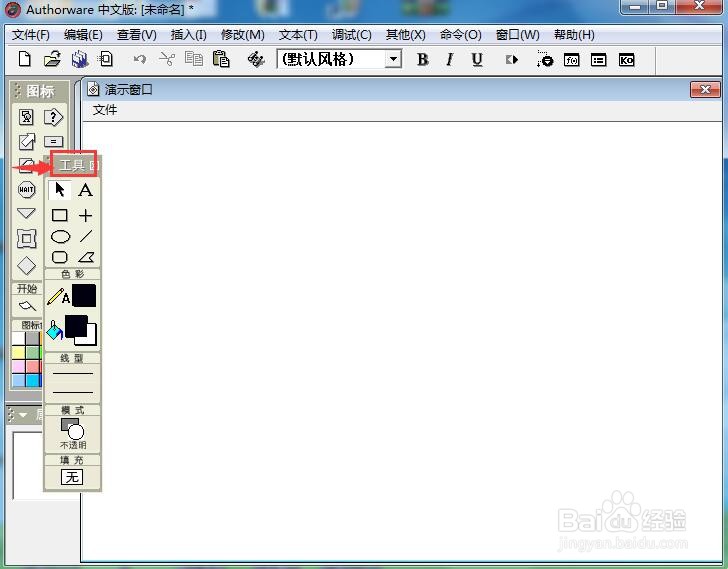Select the Motion icon in icon palette
Image resolution: width=728 pixels, height=569 pixels.
pos(26,142)
